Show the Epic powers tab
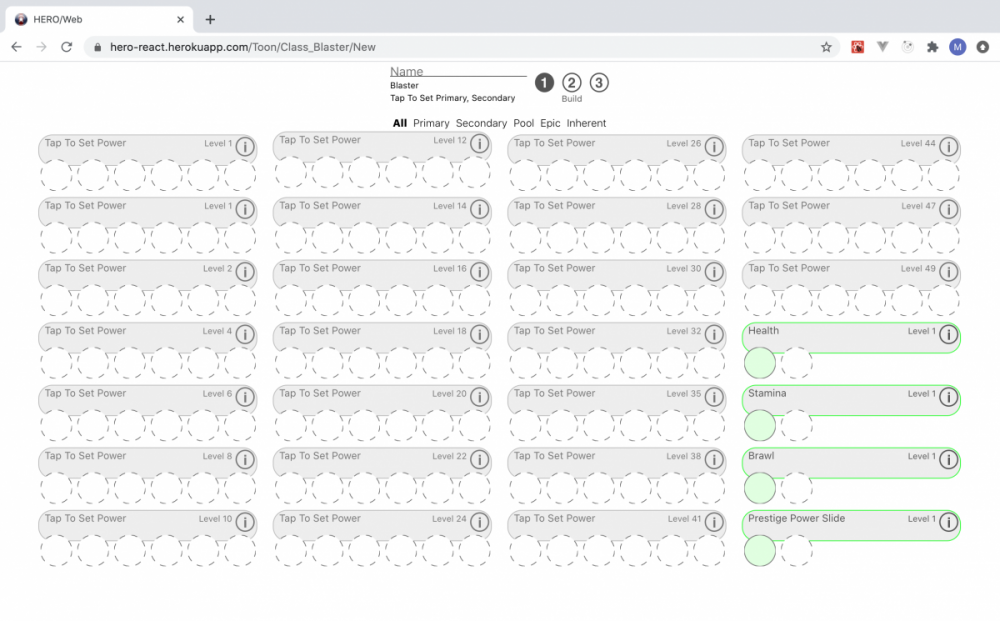1000x621 pixels. [550, 123]
